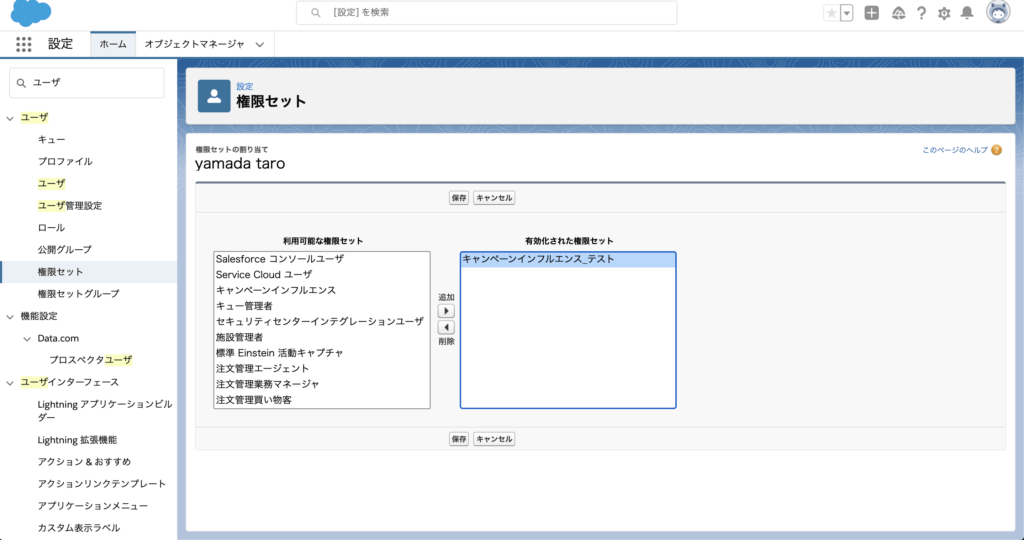Open the App Launcher grid icon
The width and height of the screenshot is (1024, 540).
point(24,44)
